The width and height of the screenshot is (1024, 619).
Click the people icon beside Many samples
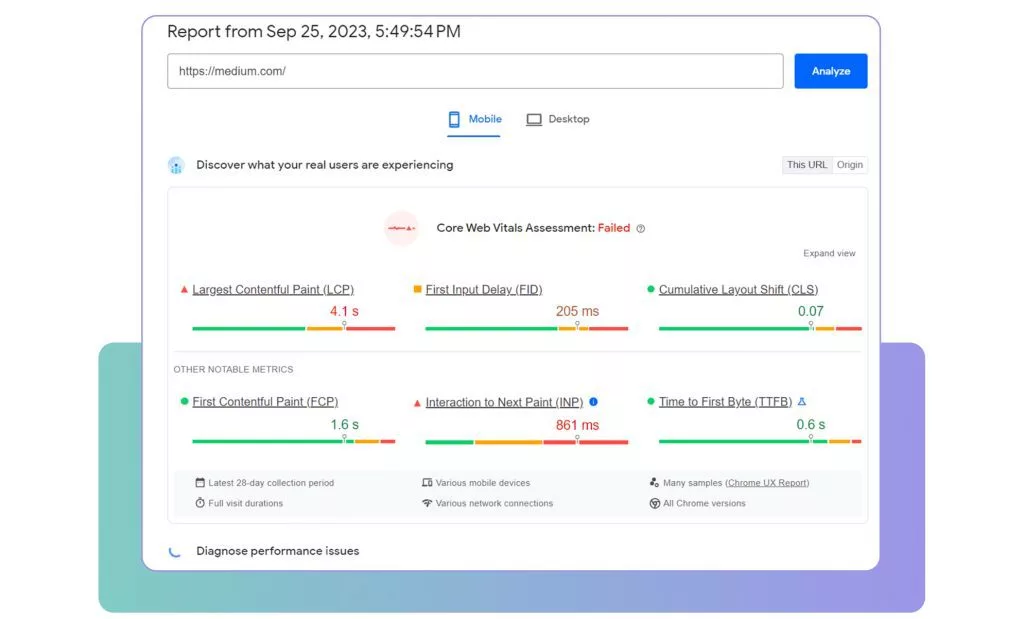[x=654, y=483]
